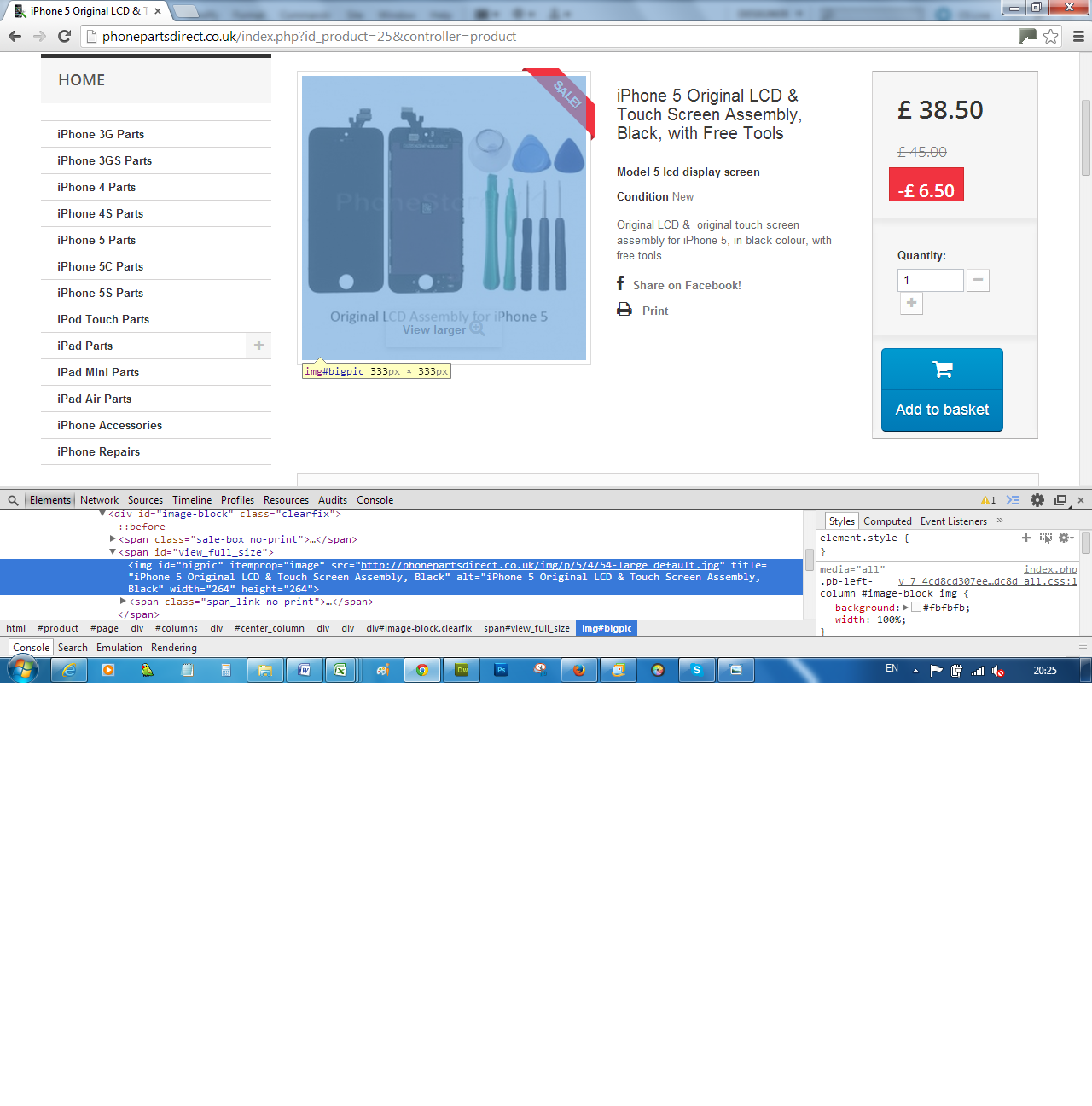Open DevTools settings gear
This screenshot has width=1092, height=1106.
click(1037, 500)
